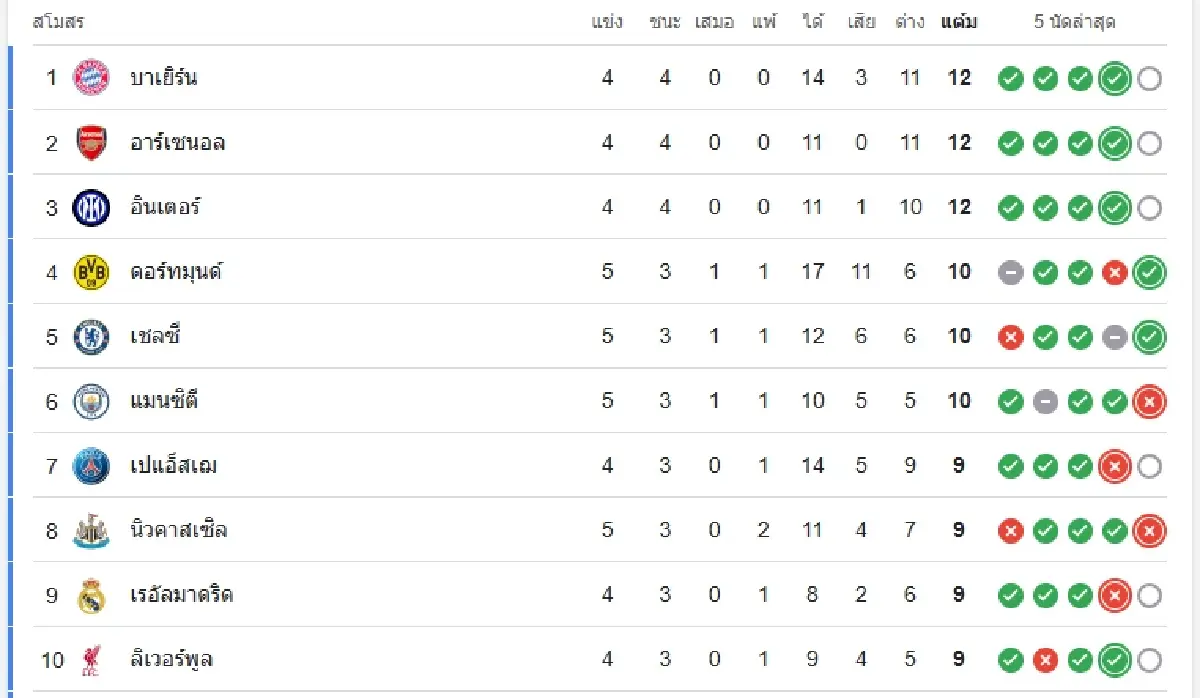This screenshot has height=698, width=1200.
Task: Click the Newcastle United club crest
Action: [91, 531]
